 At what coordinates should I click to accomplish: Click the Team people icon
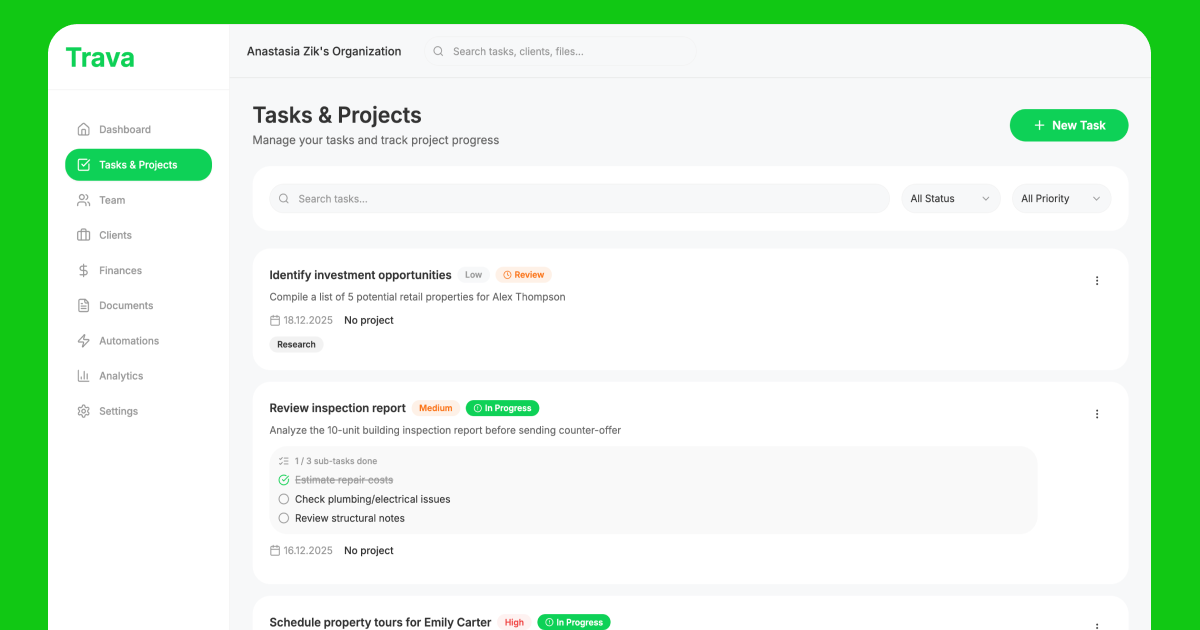click(84, 200)
